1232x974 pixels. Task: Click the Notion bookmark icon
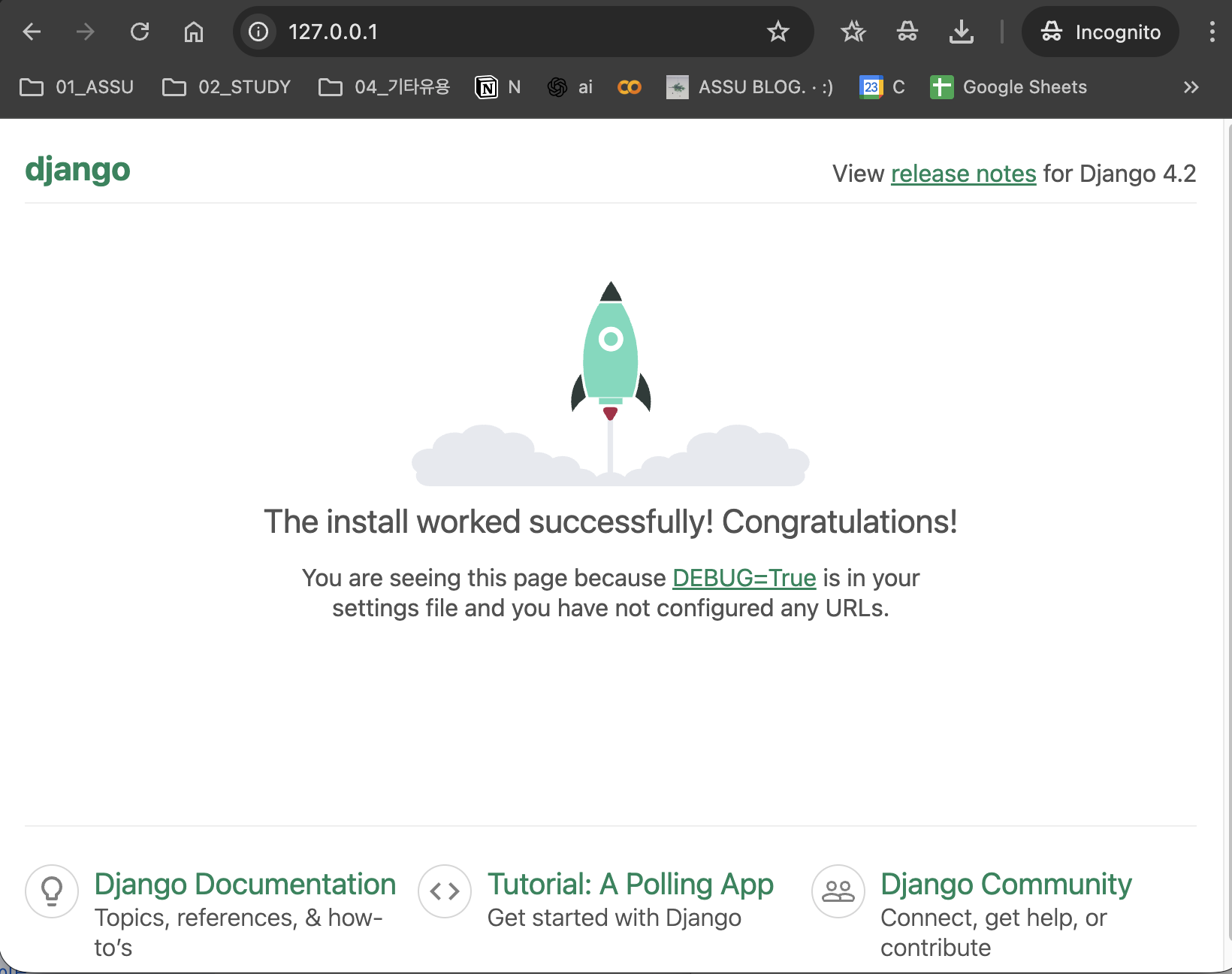[x=487, y=87]
